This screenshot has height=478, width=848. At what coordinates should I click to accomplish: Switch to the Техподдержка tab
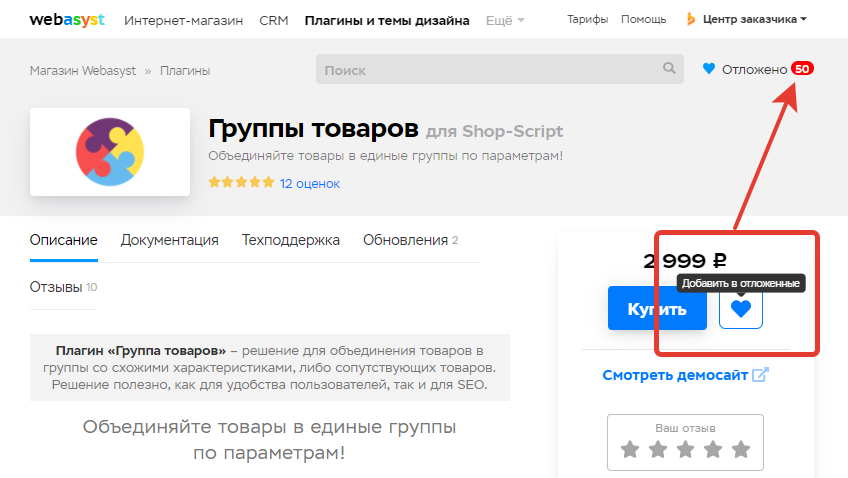(290, 240)
